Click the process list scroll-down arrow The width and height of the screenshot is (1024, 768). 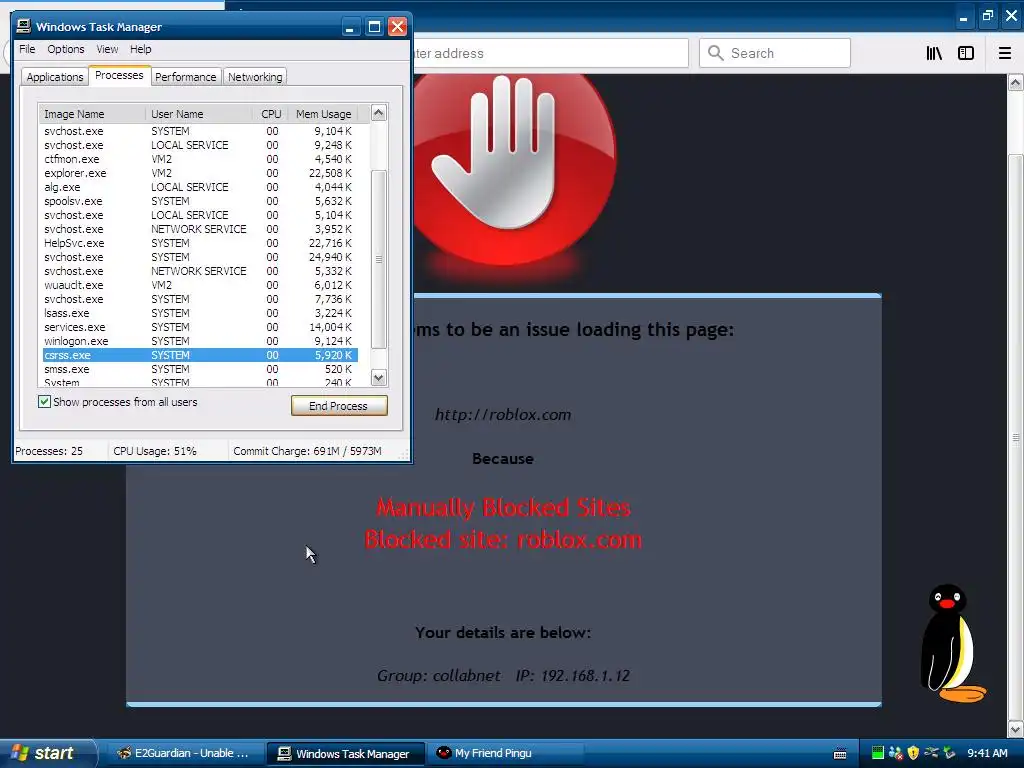tap(378, 377)
